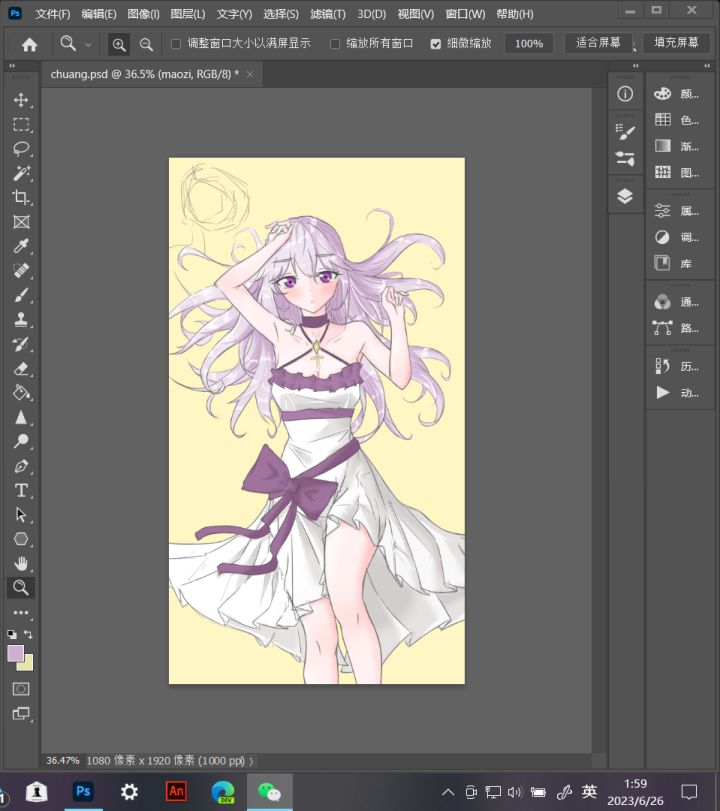Screen dimensions: 720x811
Task: Expand the status bar info arrow
Action: point(251,761)
